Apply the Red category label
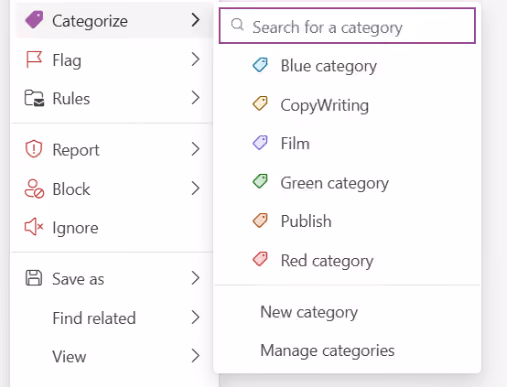The width and height of the screenshot is (507, 387). pos(347,260)
